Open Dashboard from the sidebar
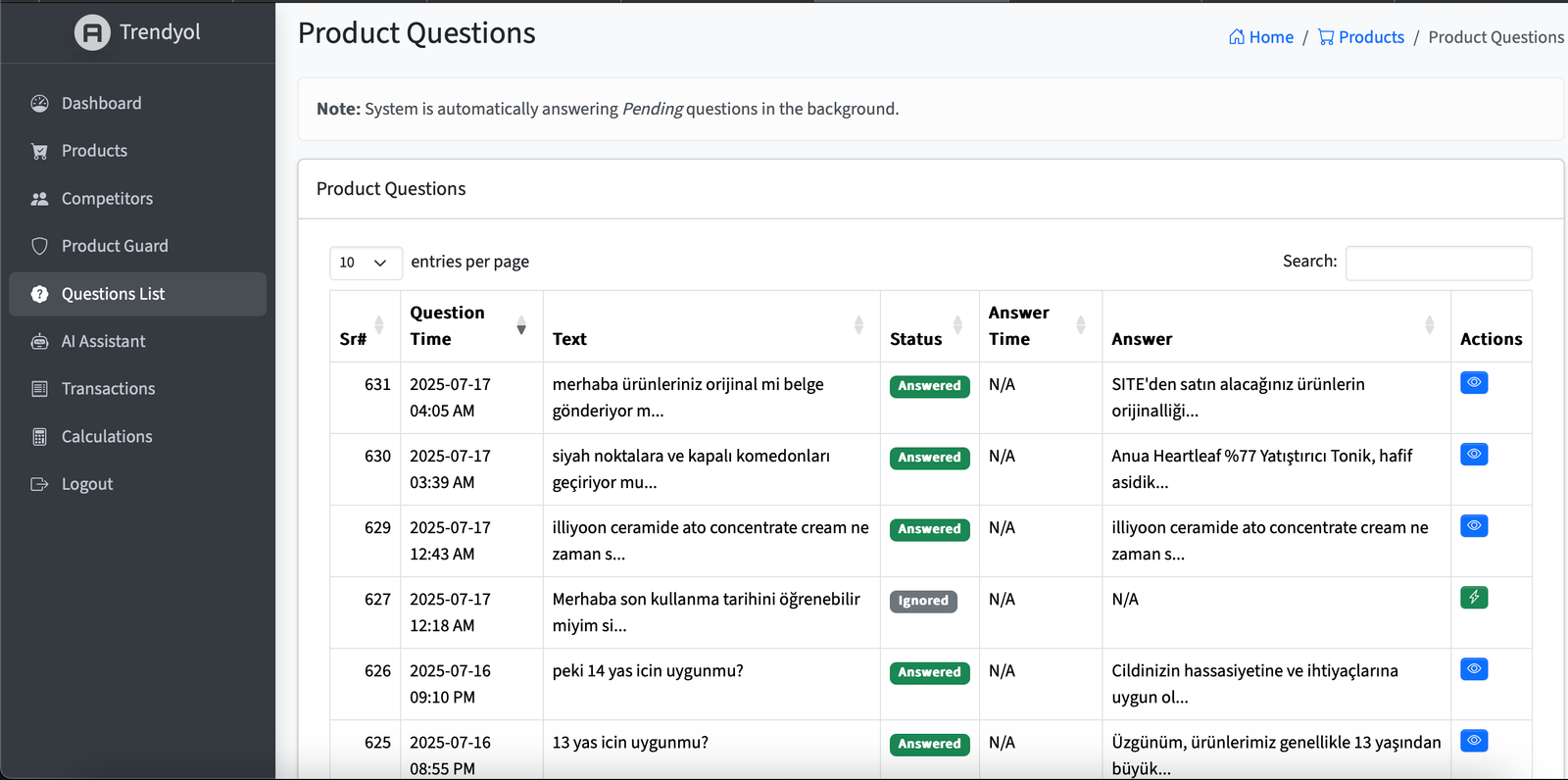The image size is (1568, 780). tap(101, 104)
